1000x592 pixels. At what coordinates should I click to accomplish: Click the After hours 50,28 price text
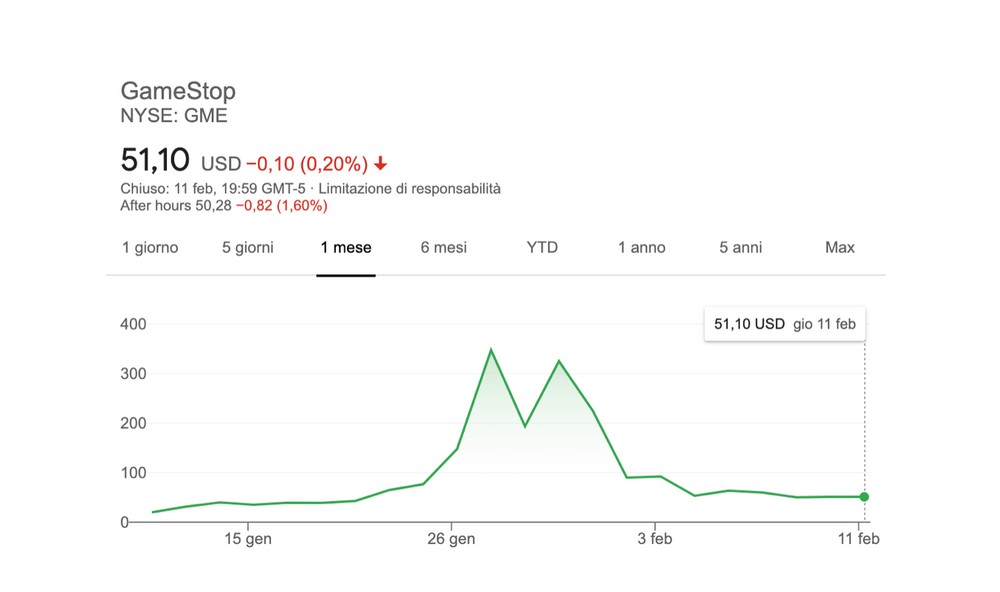pyautogui.click(x=175, y=206)
